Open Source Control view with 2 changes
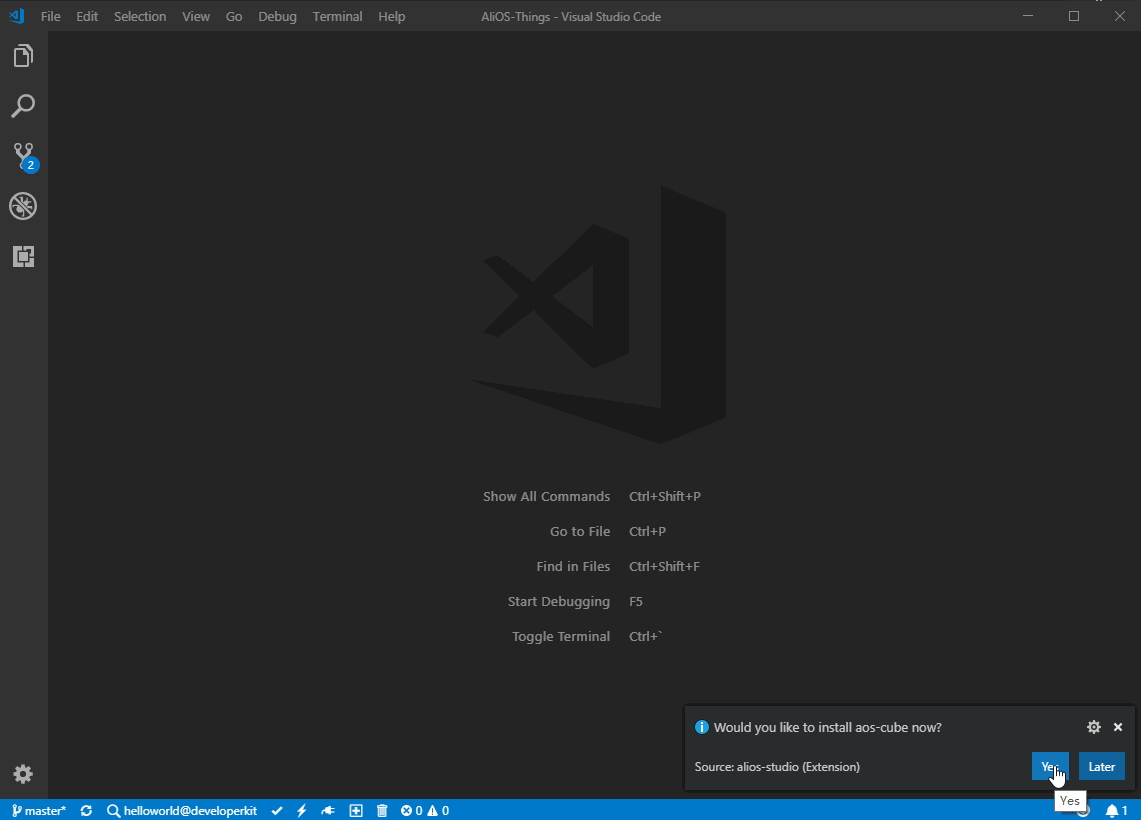 (x=24, y=156)
